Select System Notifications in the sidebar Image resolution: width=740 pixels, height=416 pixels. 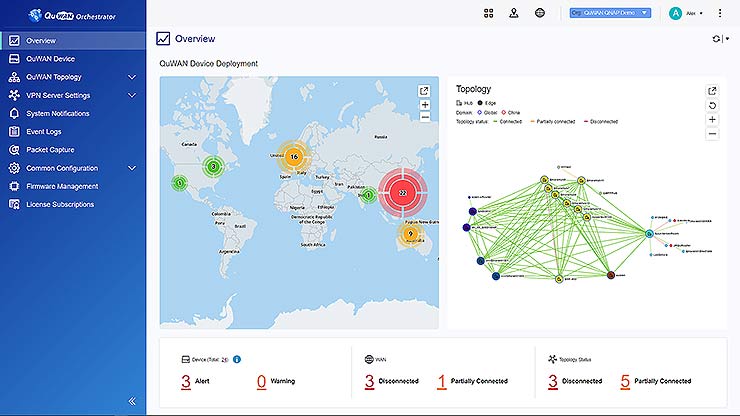click(x=58, y=114)
